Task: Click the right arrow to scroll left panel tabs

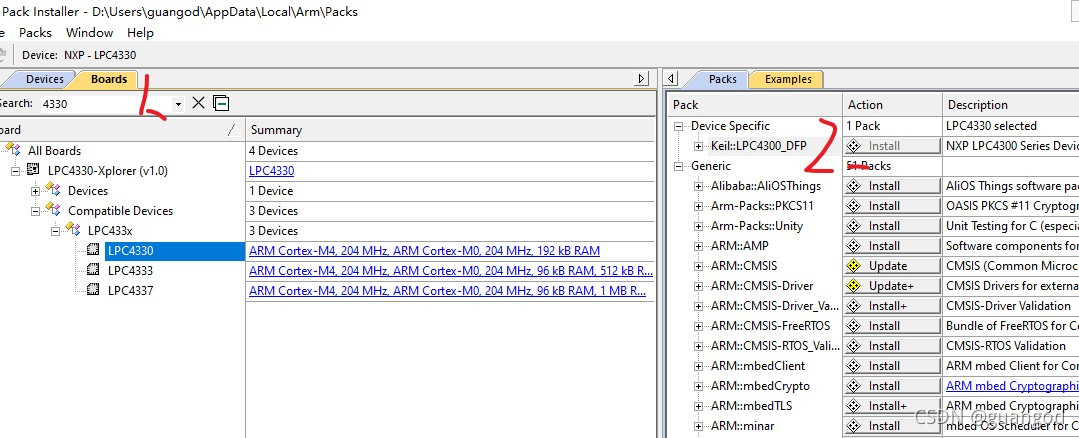Action: [642, 79]
